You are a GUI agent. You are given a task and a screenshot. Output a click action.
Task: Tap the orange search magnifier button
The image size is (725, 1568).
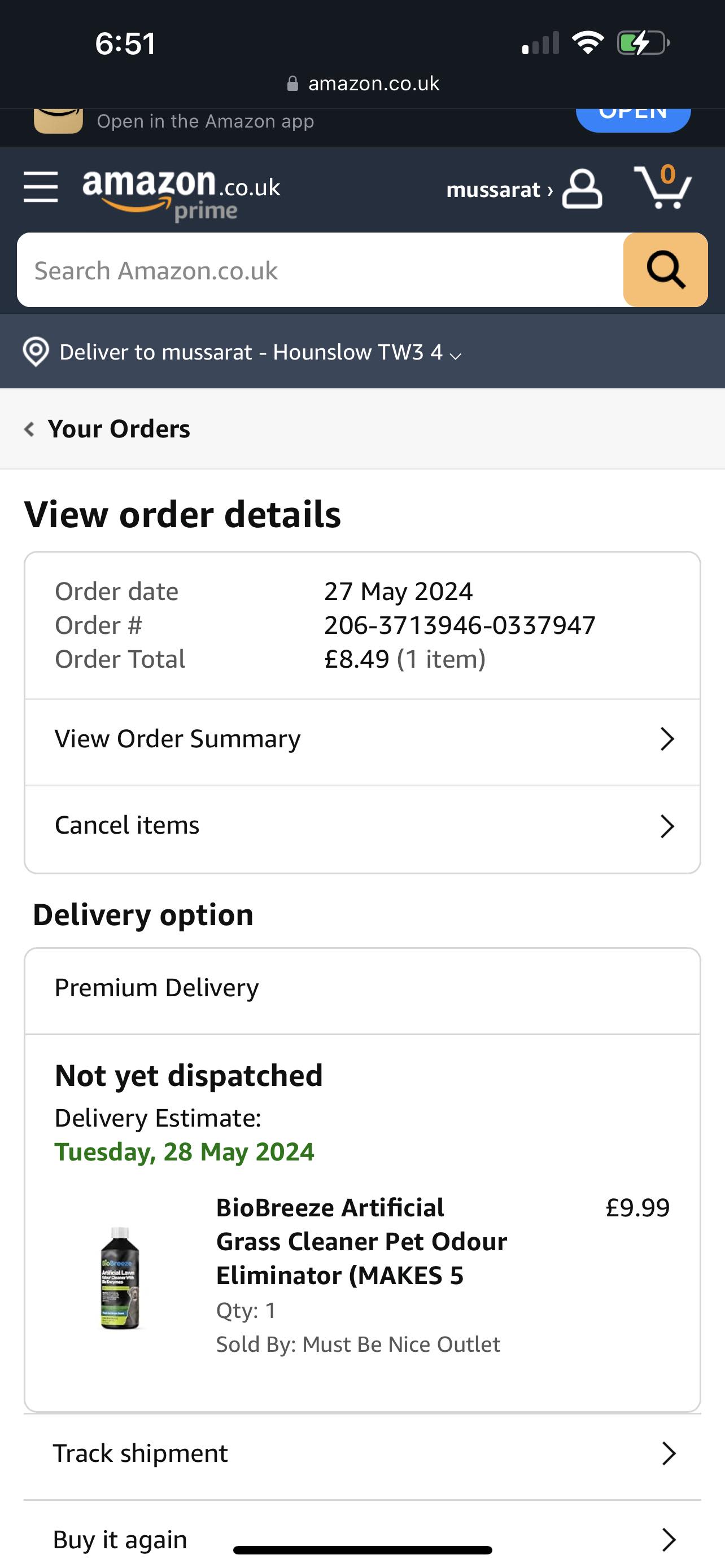coord(665,270)
